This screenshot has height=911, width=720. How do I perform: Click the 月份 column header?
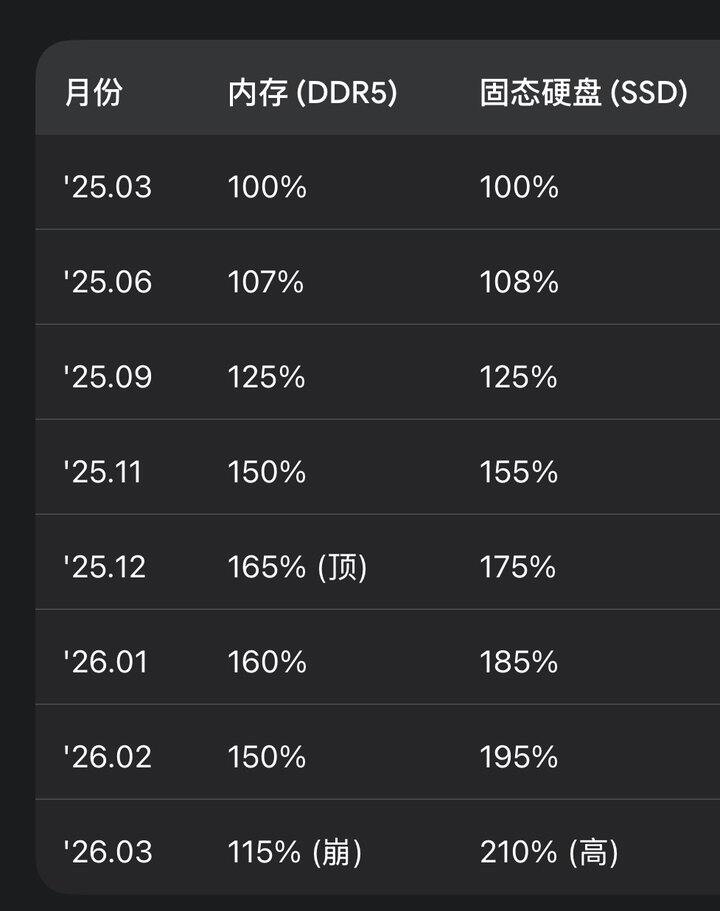point(93,93)
